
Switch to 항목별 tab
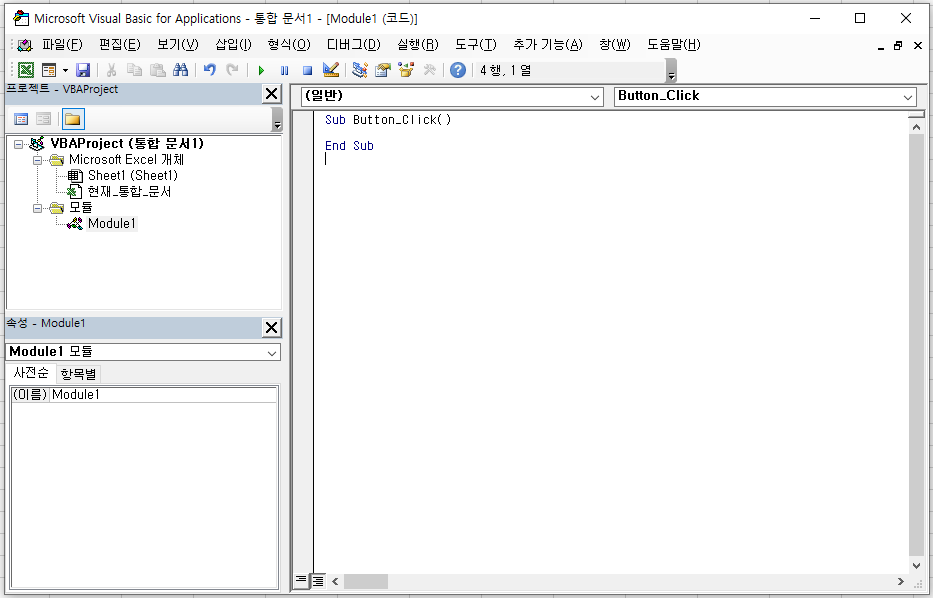click(x=79, y=374)
